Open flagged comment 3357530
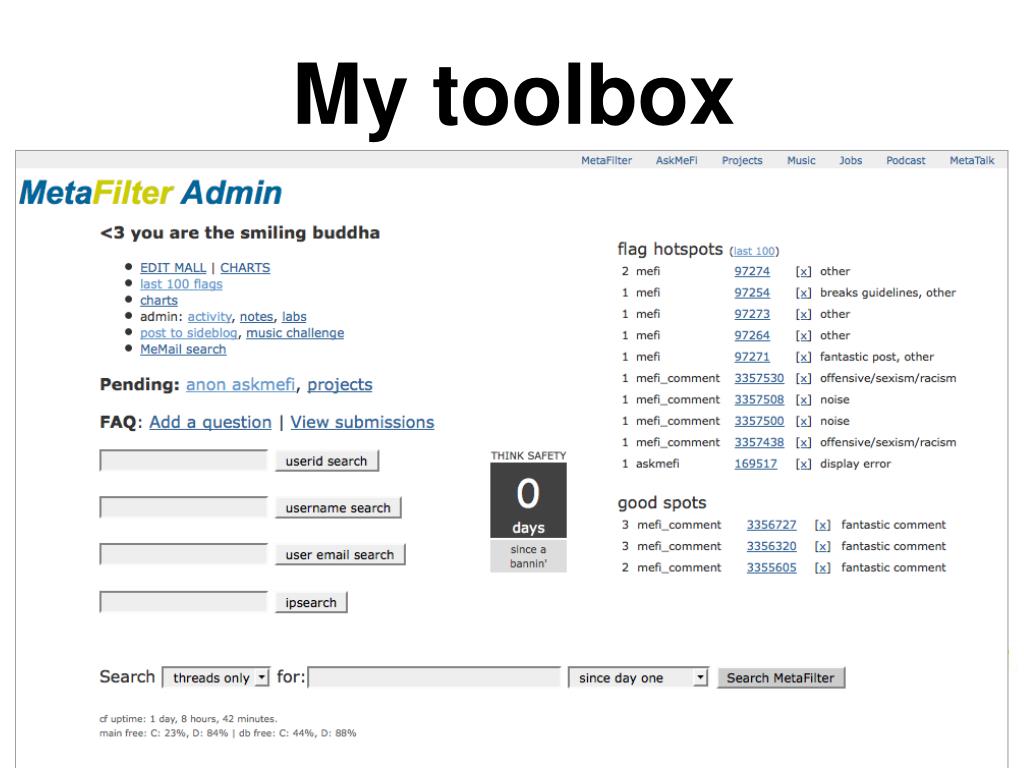 point(759,378)
